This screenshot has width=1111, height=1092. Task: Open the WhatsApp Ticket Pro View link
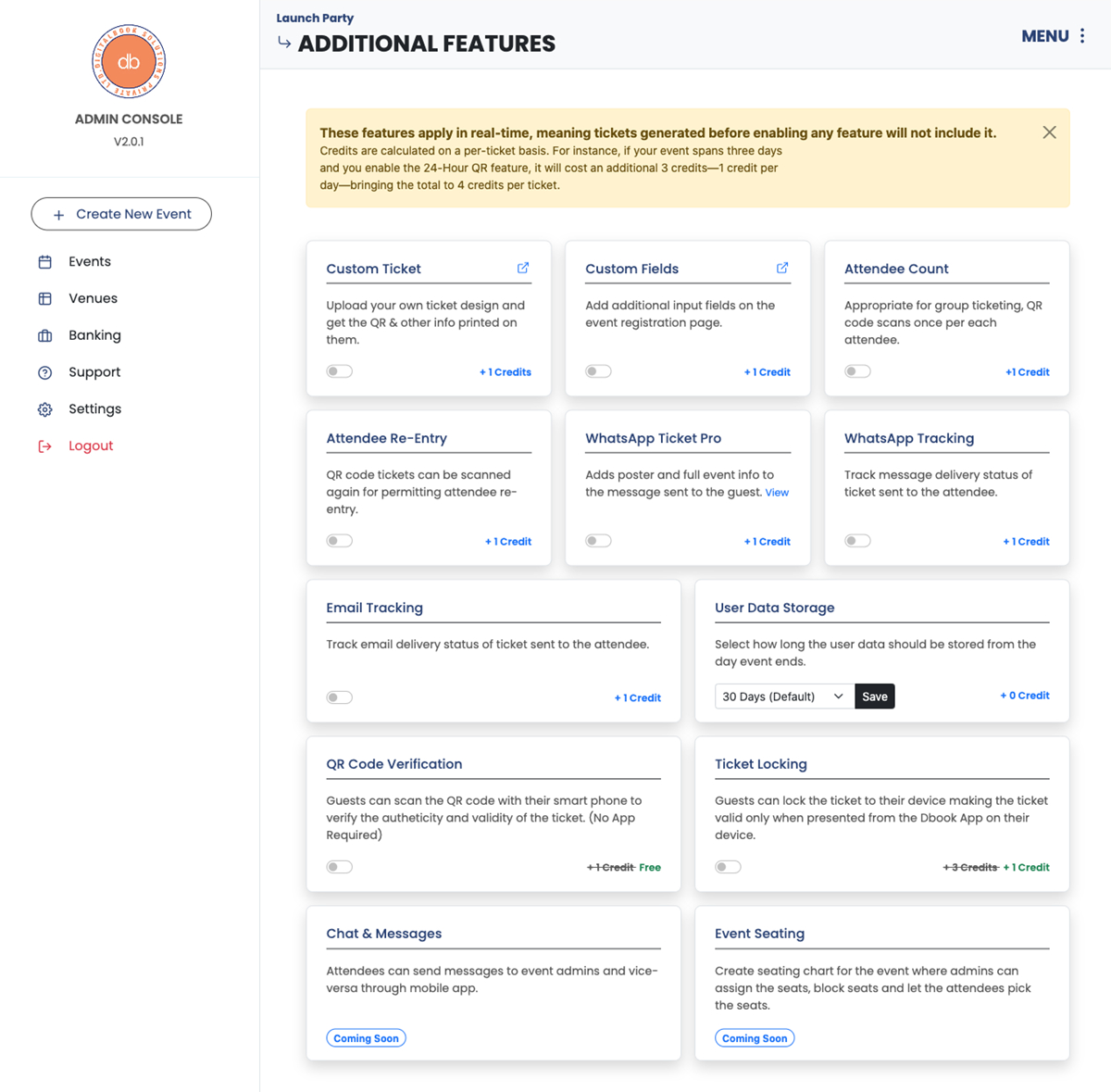click(777, 493)
